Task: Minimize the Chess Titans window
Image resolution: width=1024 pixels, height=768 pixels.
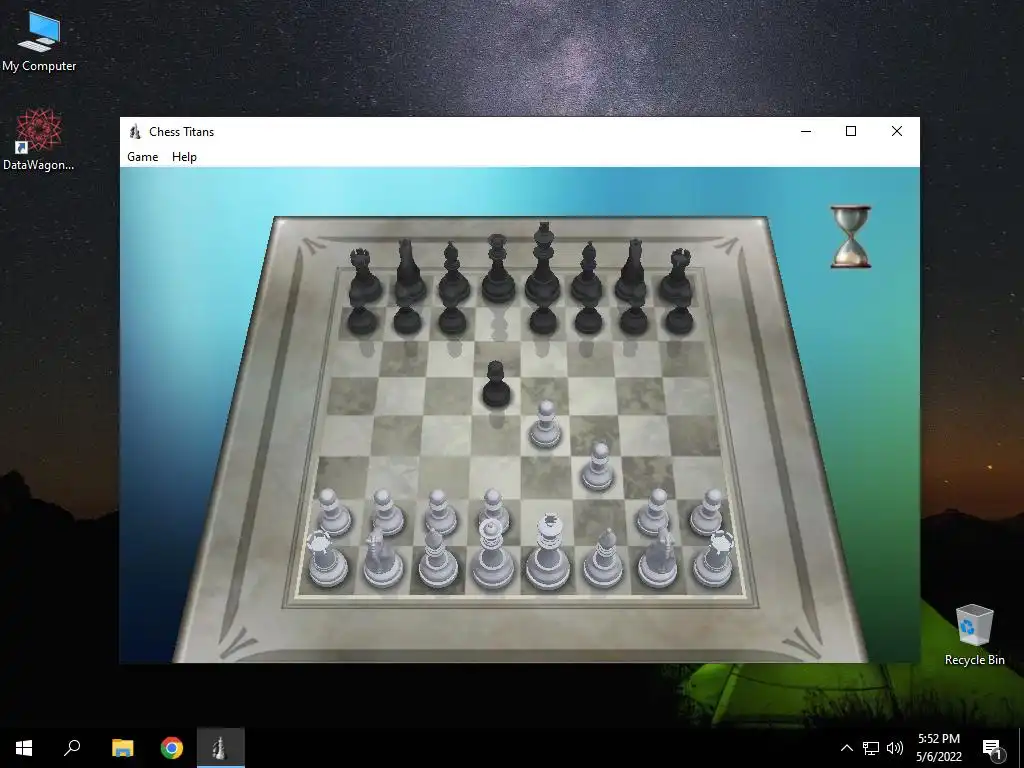Action: click(806, 131)
